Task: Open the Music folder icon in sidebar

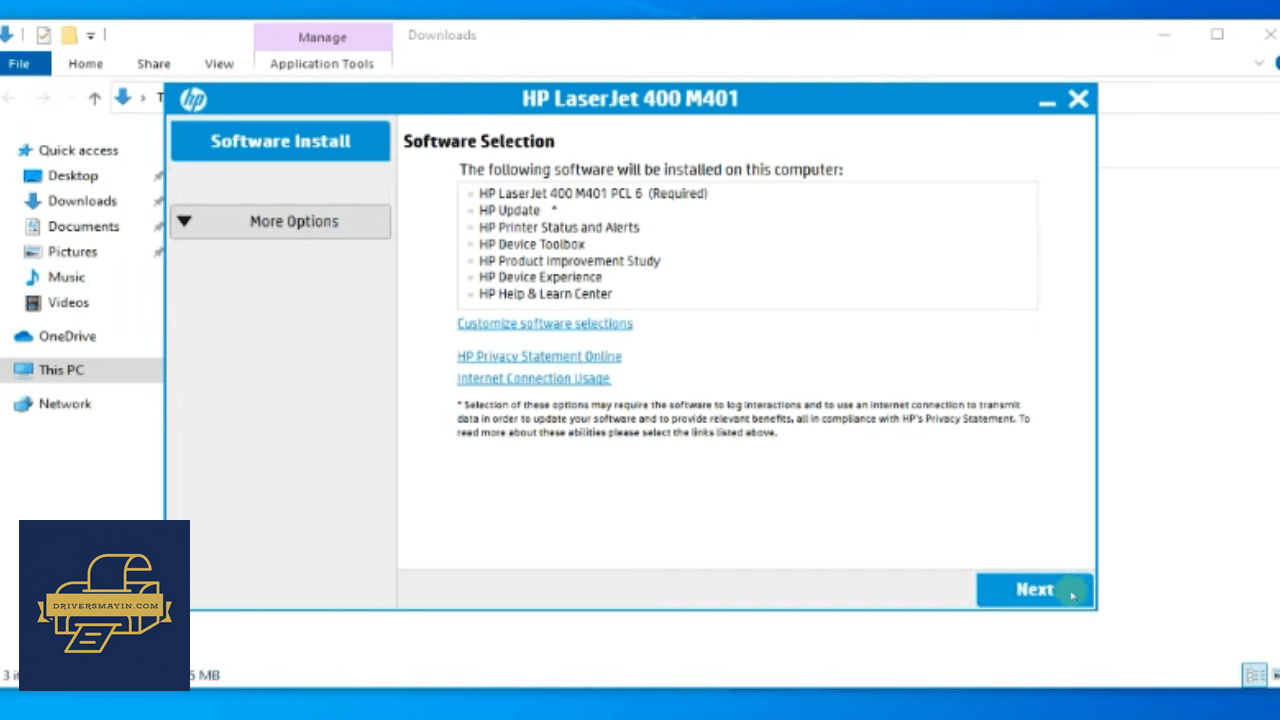Action: (32, 278)
